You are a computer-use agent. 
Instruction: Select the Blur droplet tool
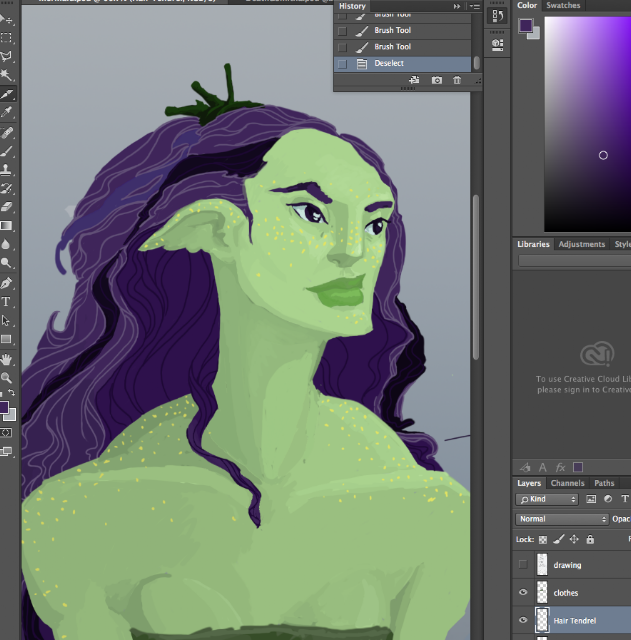[x=6, y=244]
